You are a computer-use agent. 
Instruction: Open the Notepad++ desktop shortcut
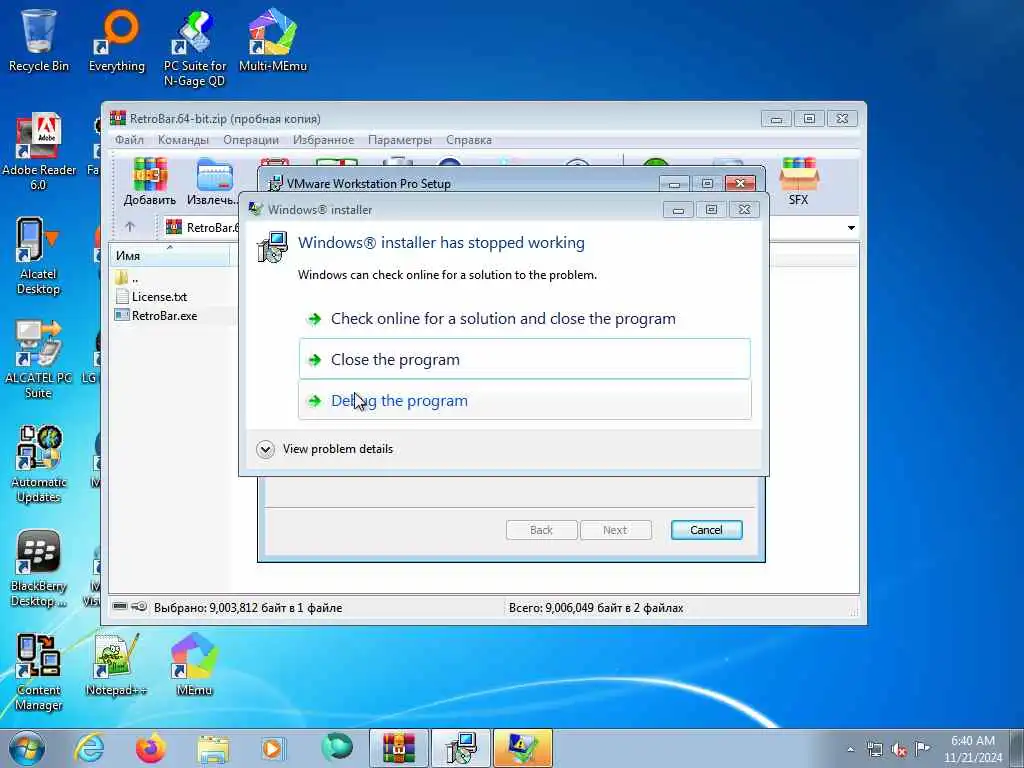(116, 665)
